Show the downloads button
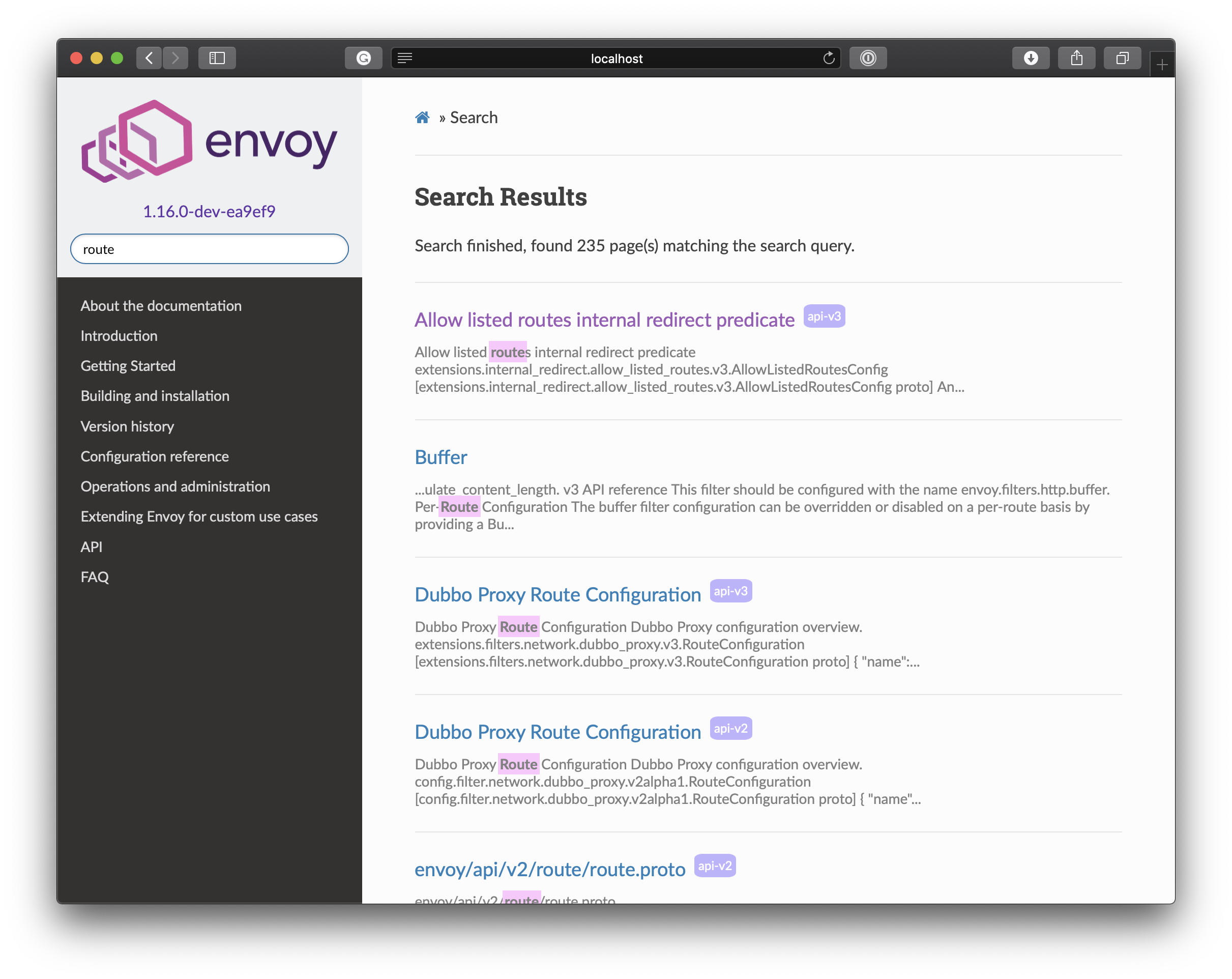The width and height of the screenshot is (1232, 979). (x=1030, y=57)
